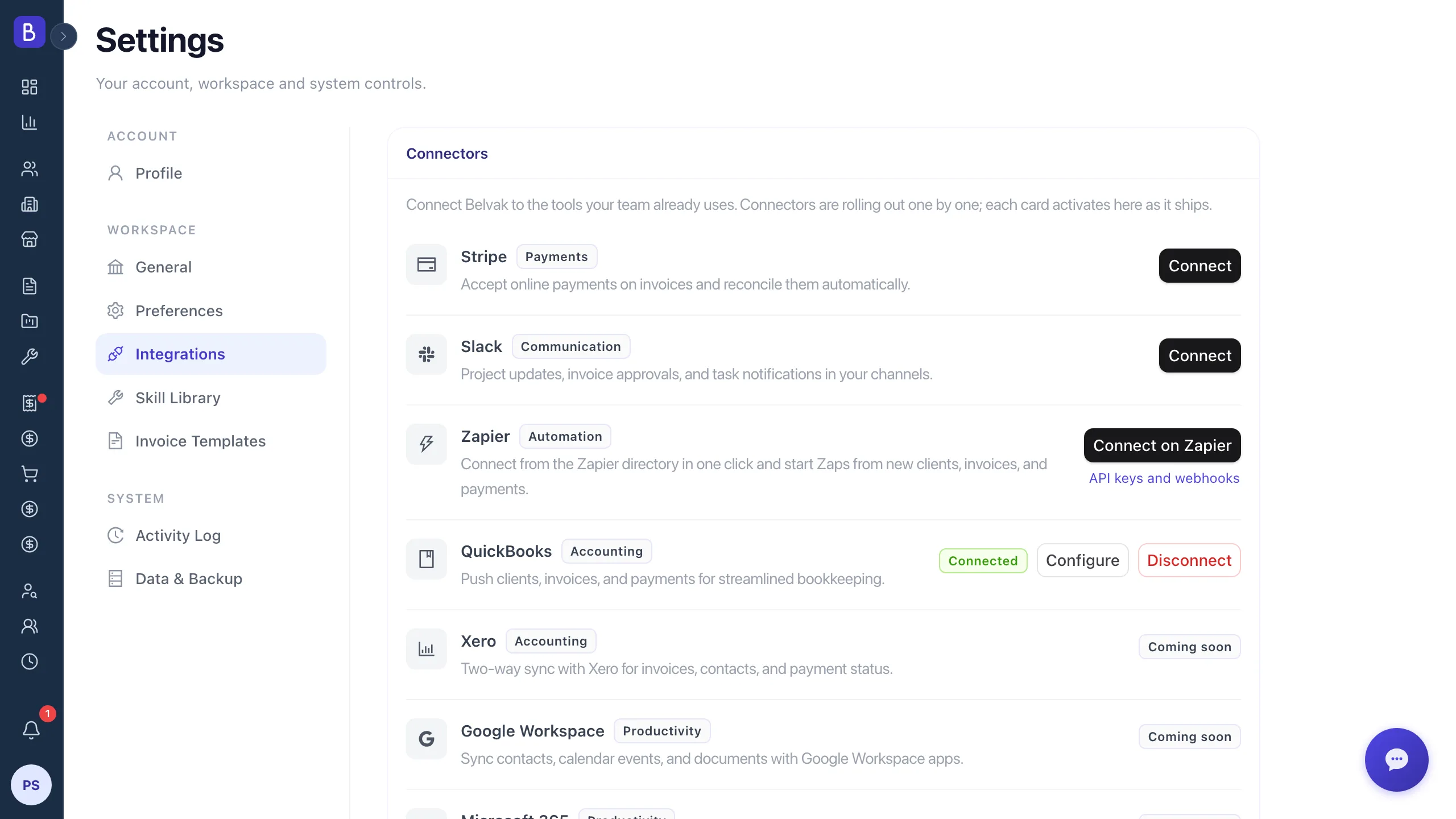Open the receipt icon with red dot
Screen dimensions: 1456x819
pos(30,403)
